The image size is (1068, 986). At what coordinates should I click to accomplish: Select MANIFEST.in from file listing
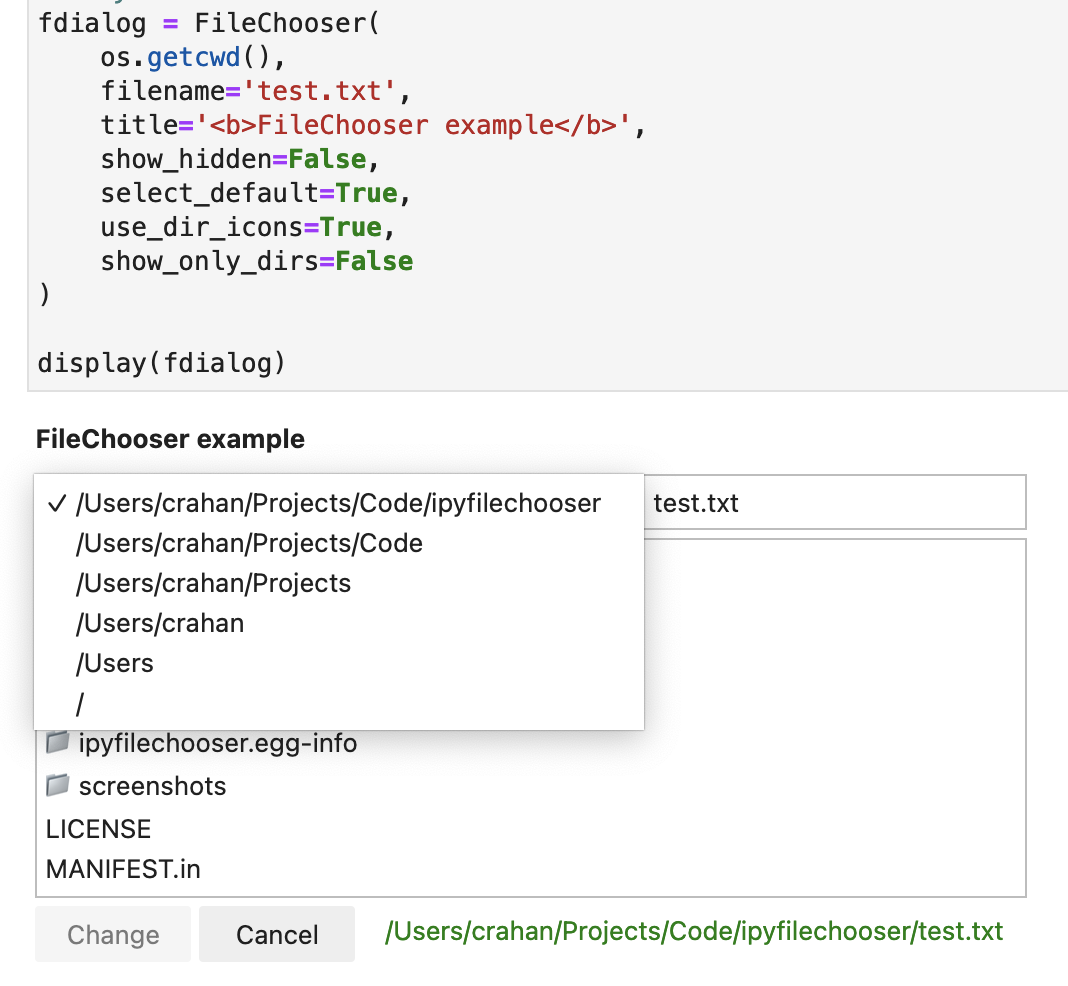(x=122, y=869)
